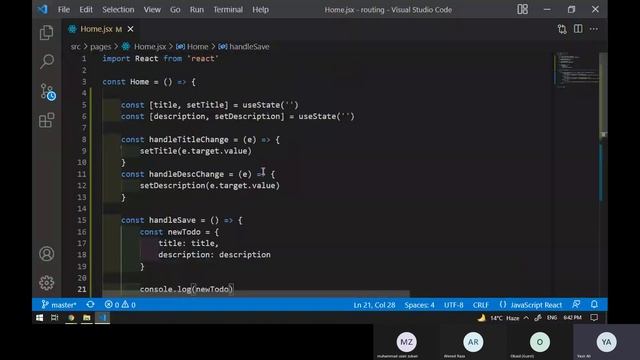Click console.log(newTodo) code
This screenshot has width=640, height=360.
(x=187, y=289)
